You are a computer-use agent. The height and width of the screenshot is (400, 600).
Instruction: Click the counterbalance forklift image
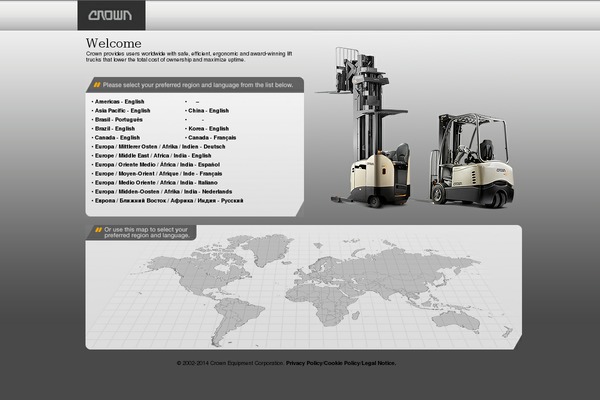point(471,161)
